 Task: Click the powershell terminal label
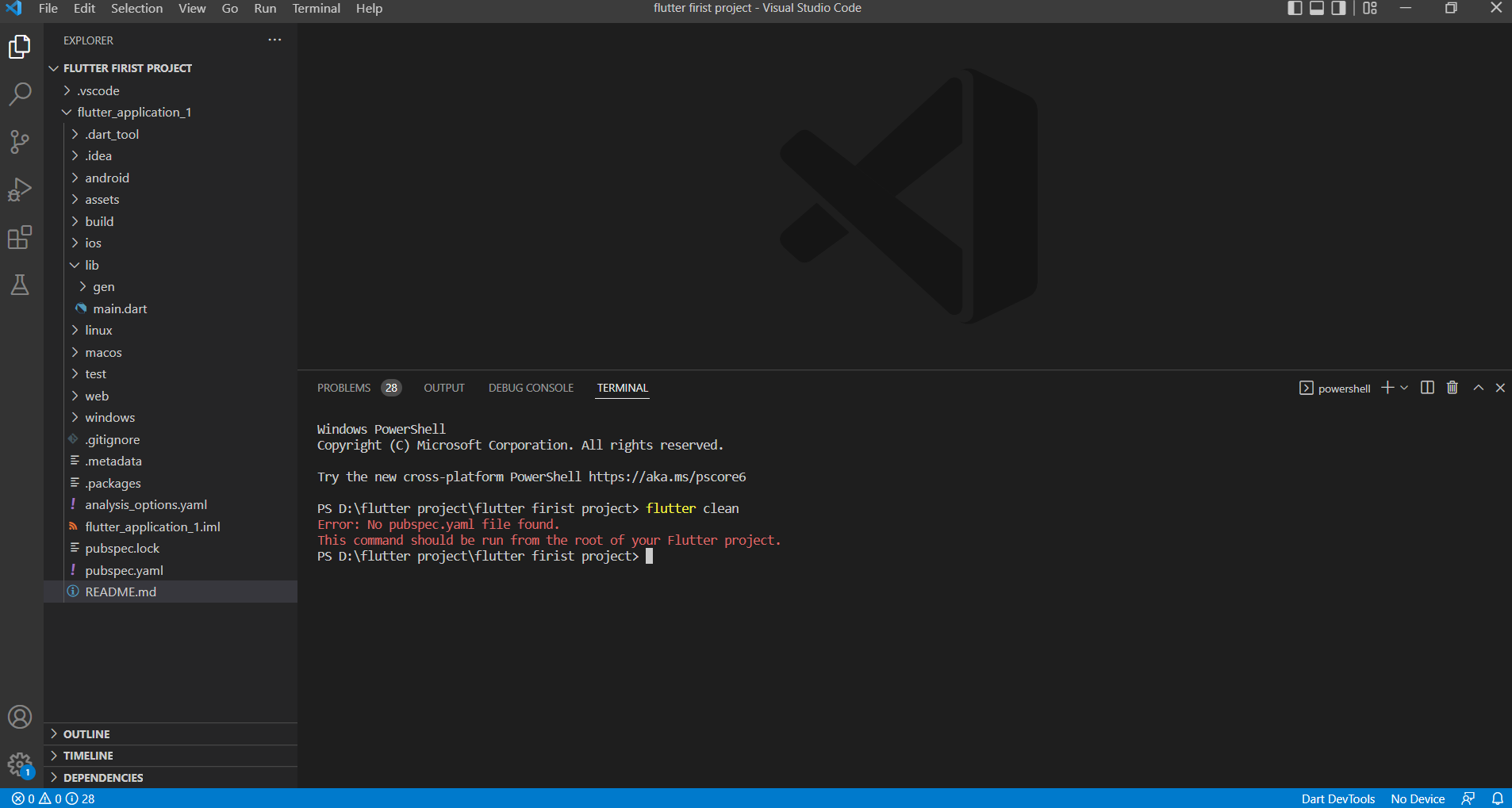(1335, 388)
